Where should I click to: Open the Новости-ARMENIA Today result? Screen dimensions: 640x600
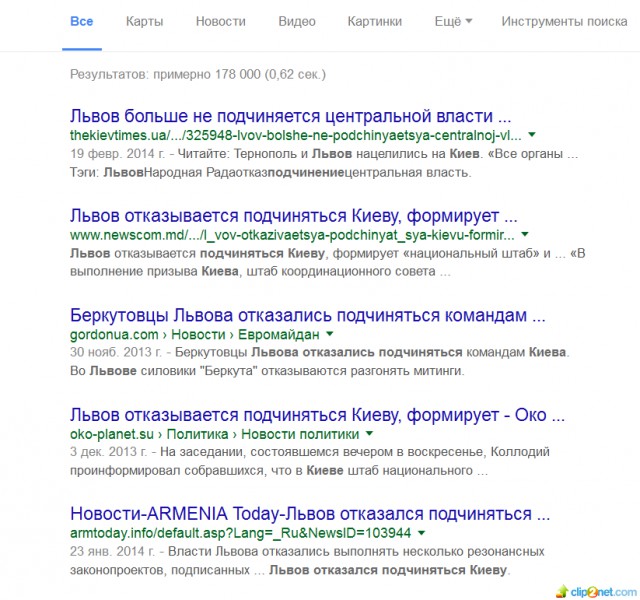(310, 514)
